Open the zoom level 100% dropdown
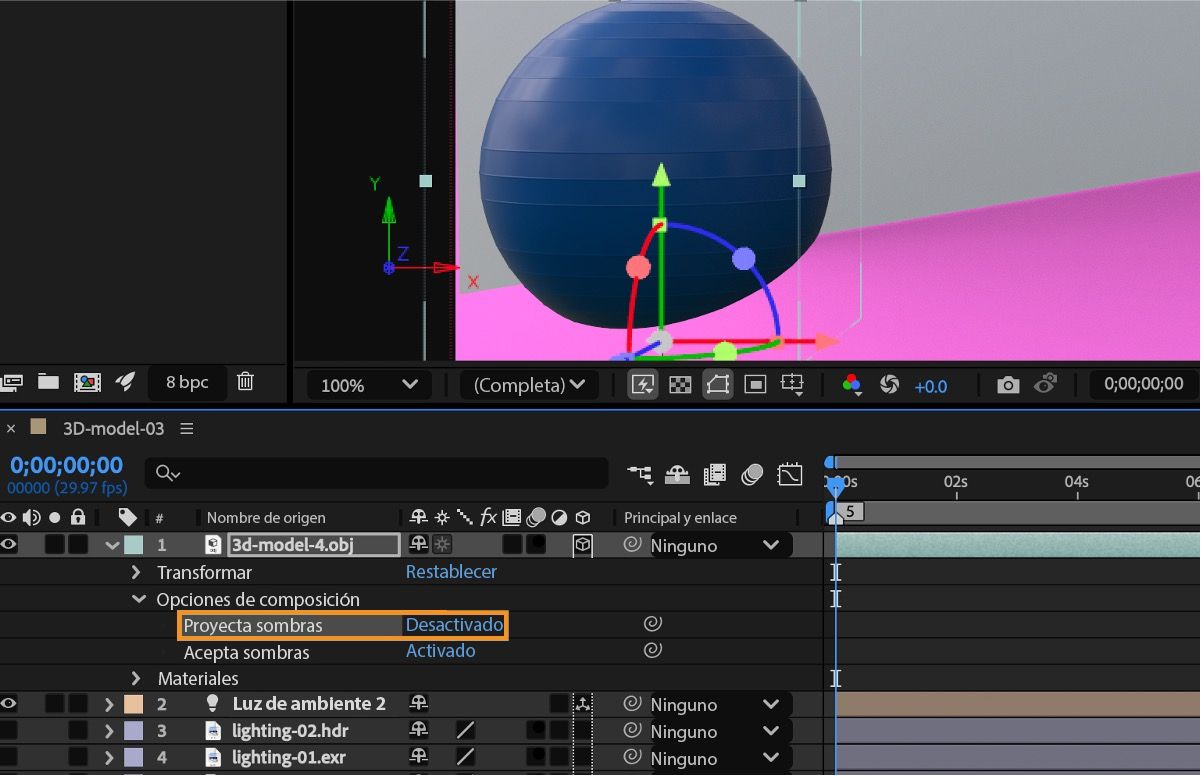The image size is (1201, 776). 367,384
